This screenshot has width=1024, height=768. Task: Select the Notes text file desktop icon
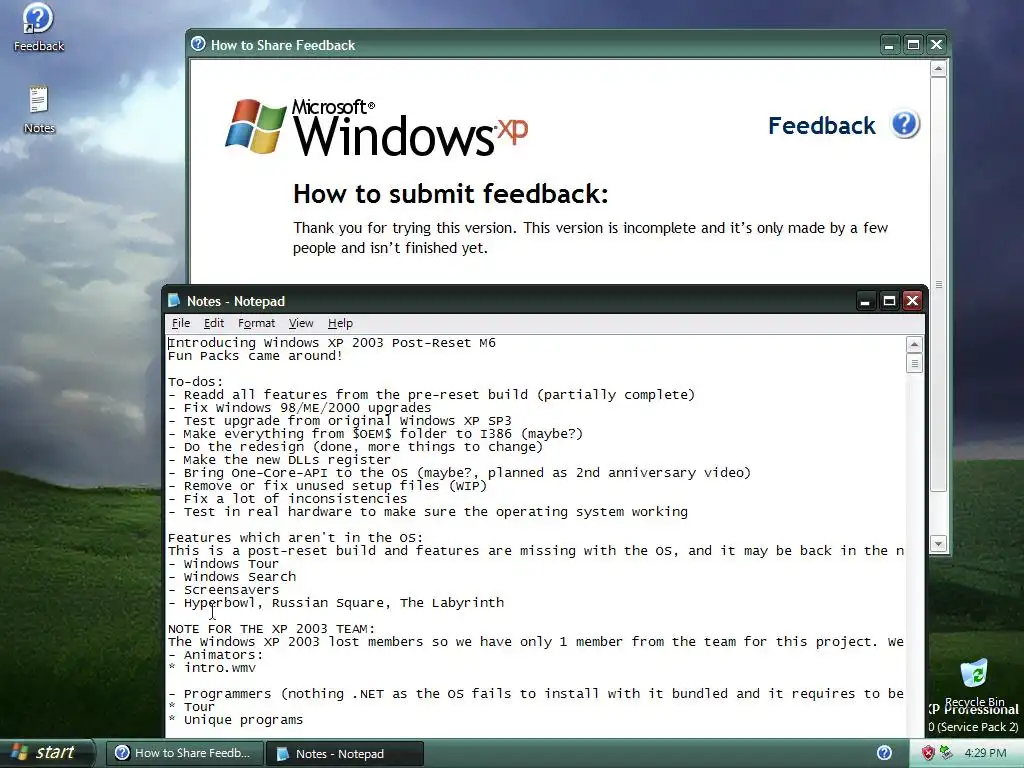(39, 110)
